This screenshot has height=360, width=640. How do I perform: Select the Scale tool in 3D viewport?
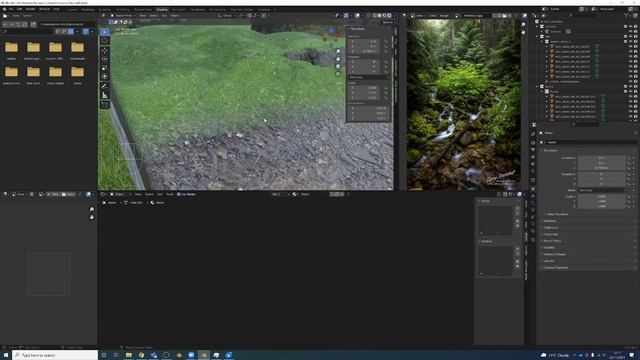click(x=105, y=68)
